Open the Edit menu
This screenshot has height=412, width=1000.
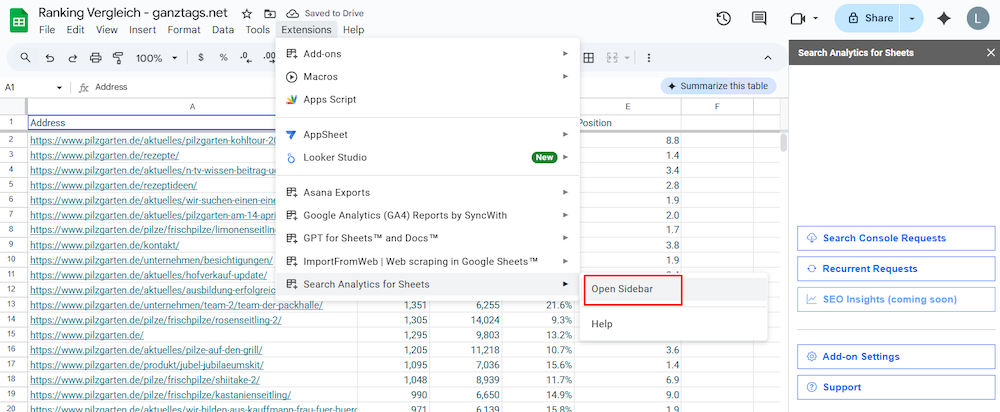(75, 29)
